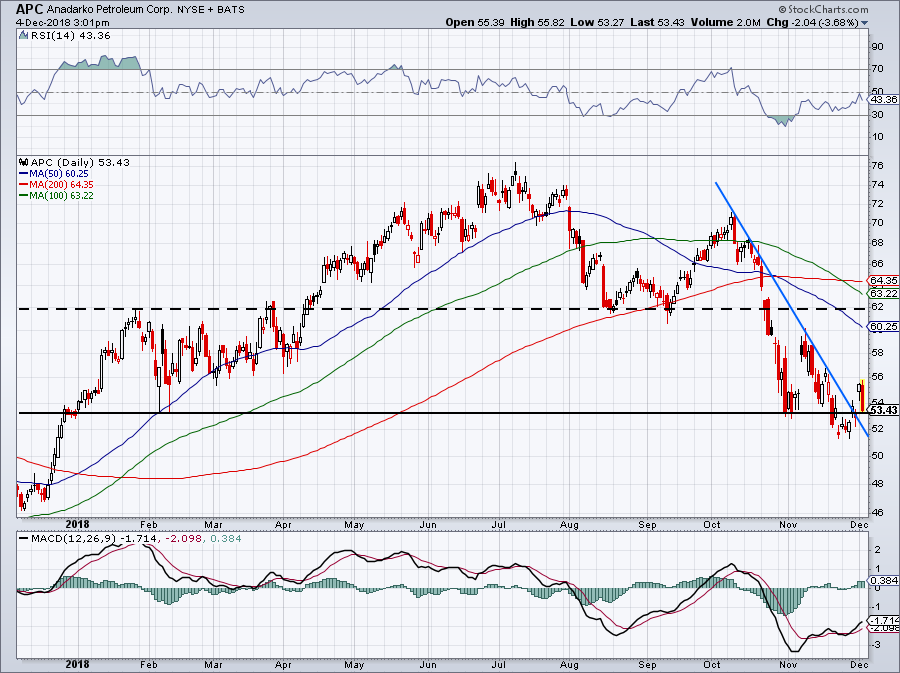Click the APC (Daily) candlestick legend icon
900x673 pixels.
tap(24, 162)
